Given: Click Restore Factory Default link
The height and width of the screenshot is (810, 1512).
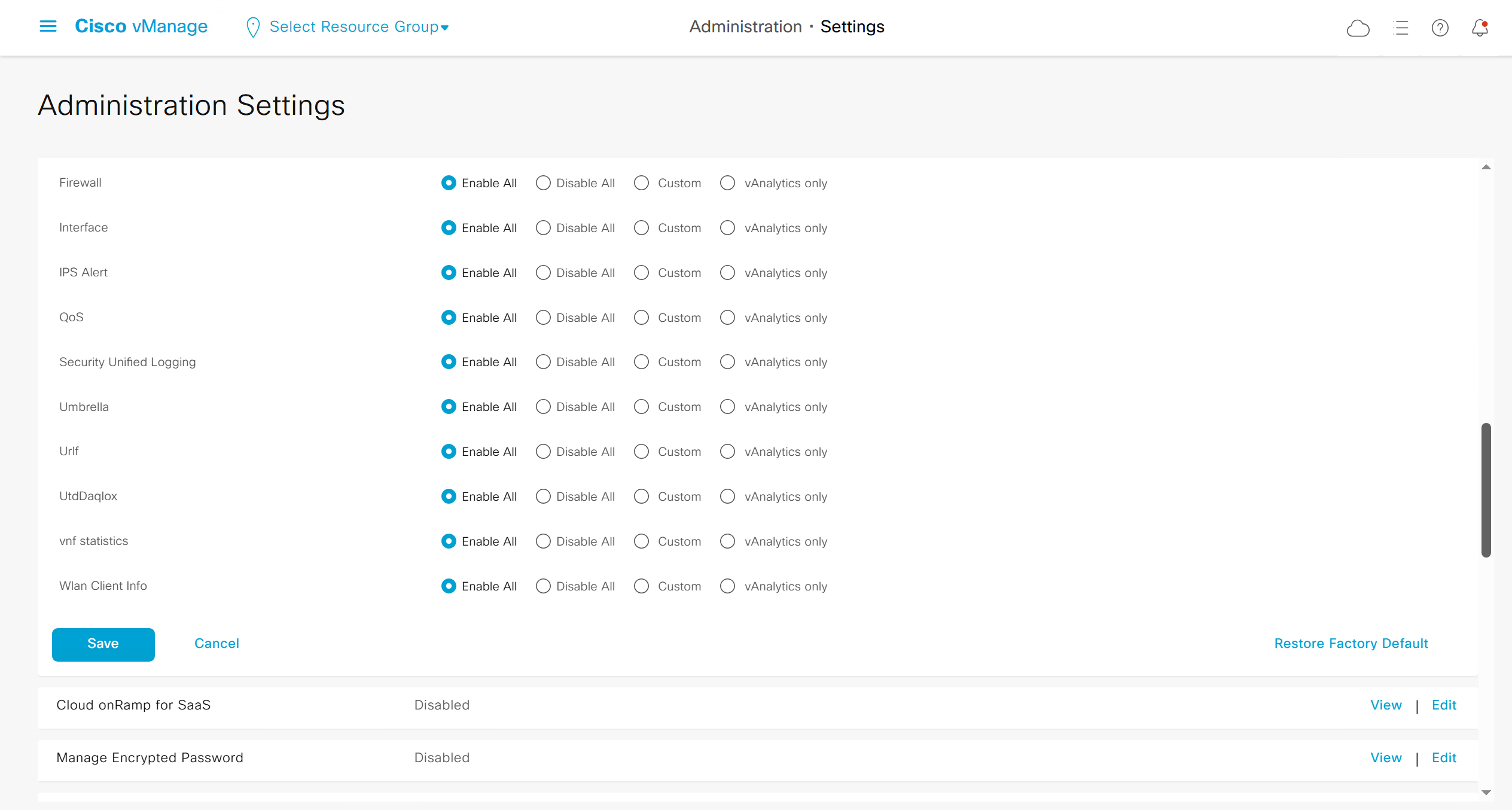Looking at the screenshot, I should click(x=1351, y=644).
